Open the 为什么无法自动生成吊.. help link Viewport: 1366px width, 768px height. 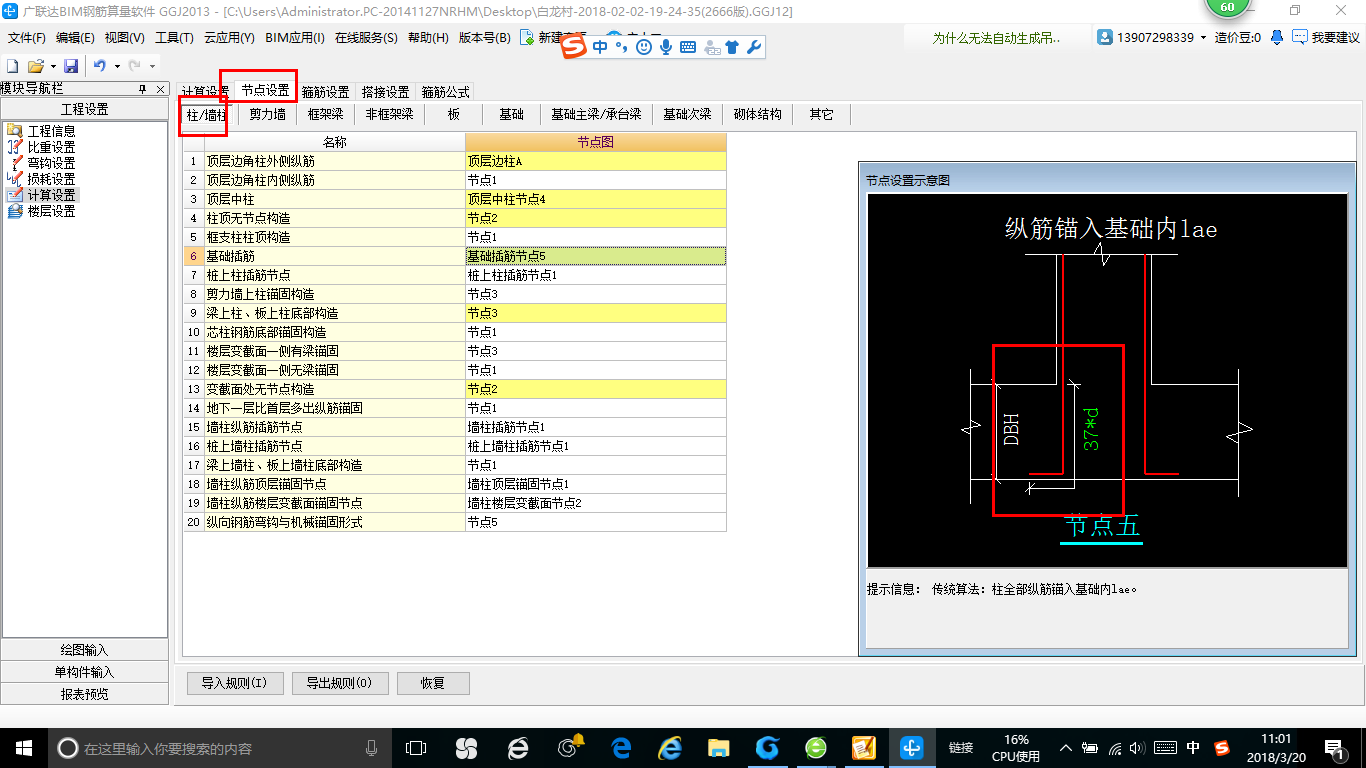click(x=997, y=38)
